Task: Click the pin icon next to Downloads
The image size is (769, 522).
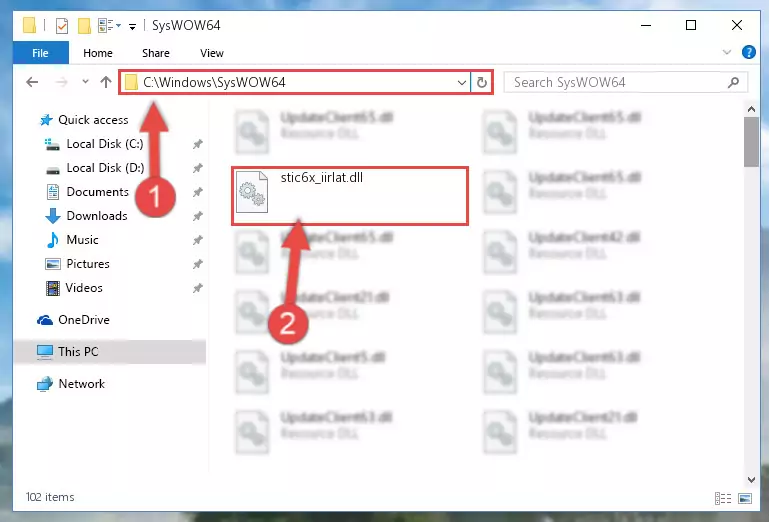Action: point(197,216)
